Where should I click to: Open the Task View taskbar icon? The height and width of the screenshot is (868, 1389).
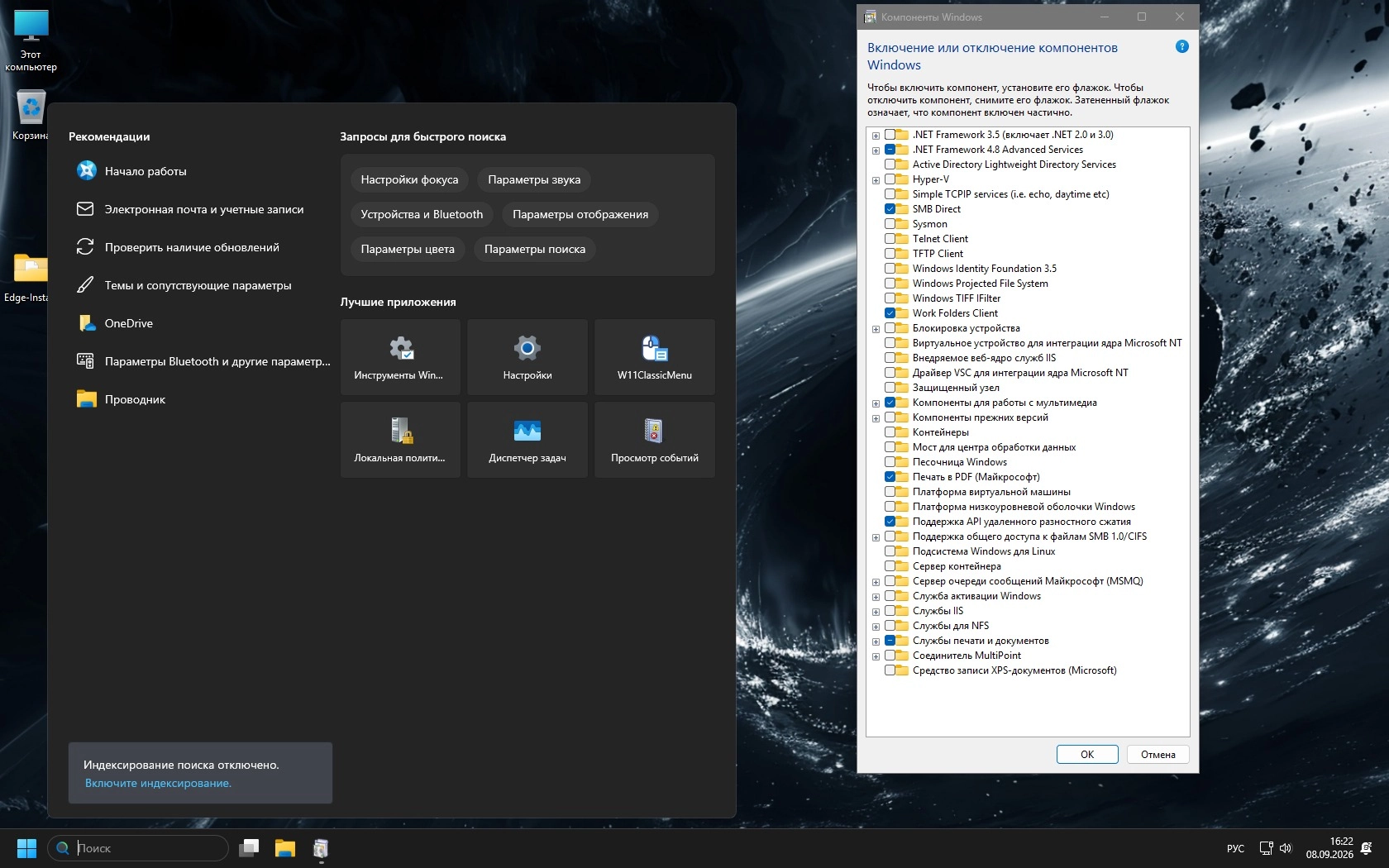click(249, 848)
